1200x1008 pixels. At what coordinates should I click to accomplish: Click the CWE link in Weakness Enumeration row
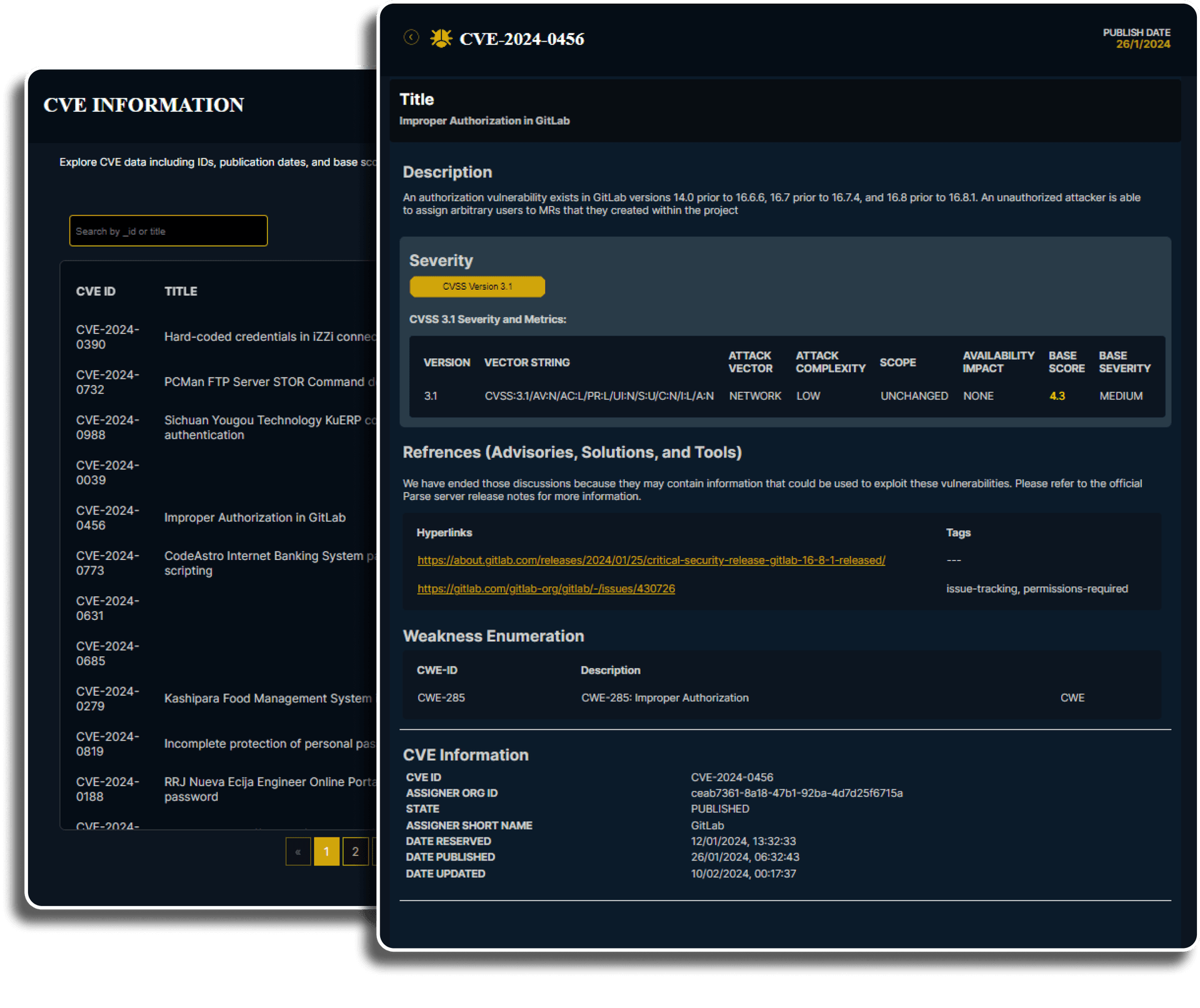tap(1072, 697)
